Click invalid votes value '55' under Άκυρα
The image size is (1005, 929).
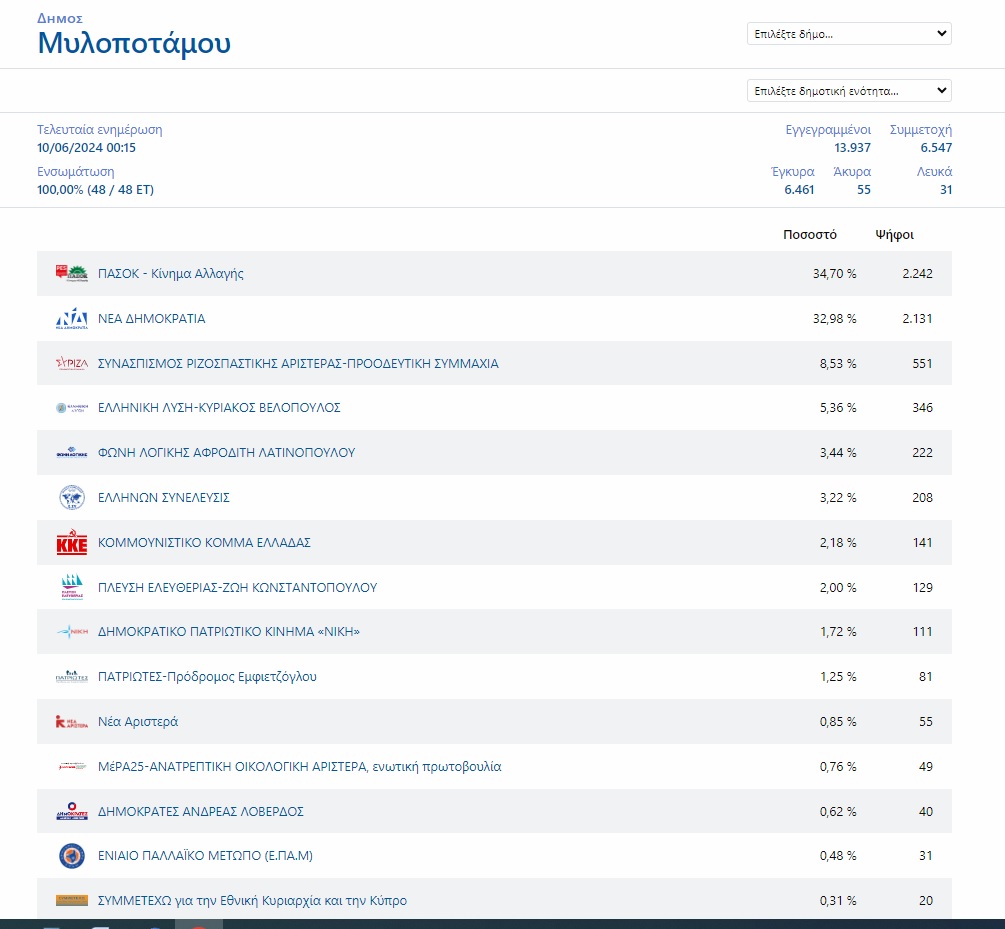(864, 190)
